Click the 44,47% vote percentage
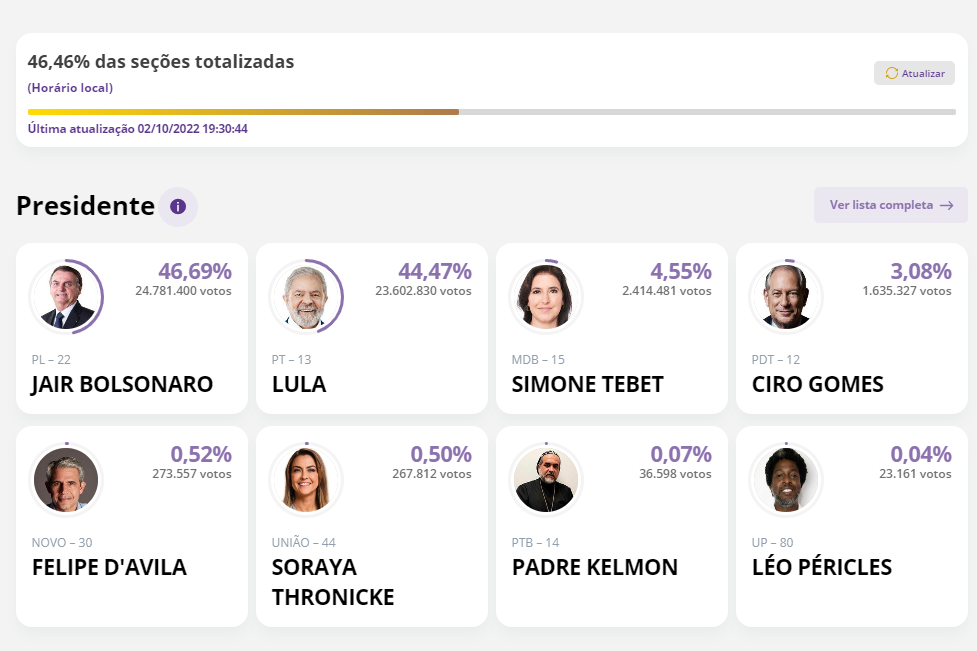977x651 pixels. point(435,271)
